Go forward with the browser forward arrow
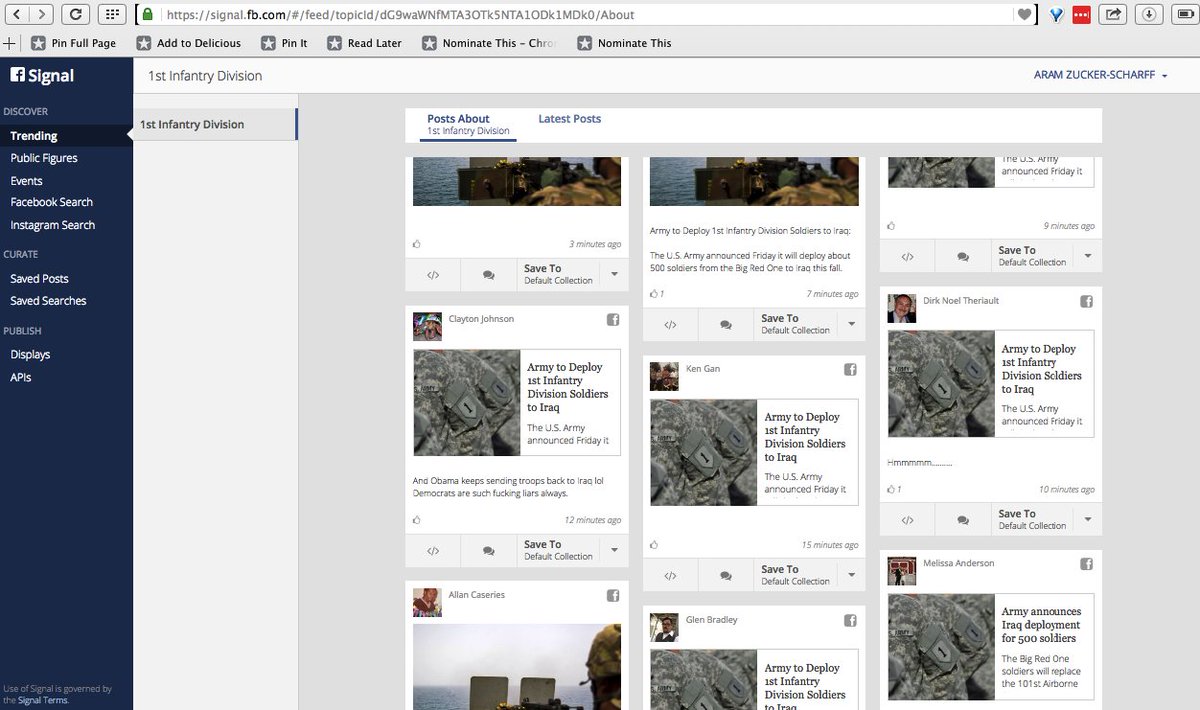 [42, 14]
